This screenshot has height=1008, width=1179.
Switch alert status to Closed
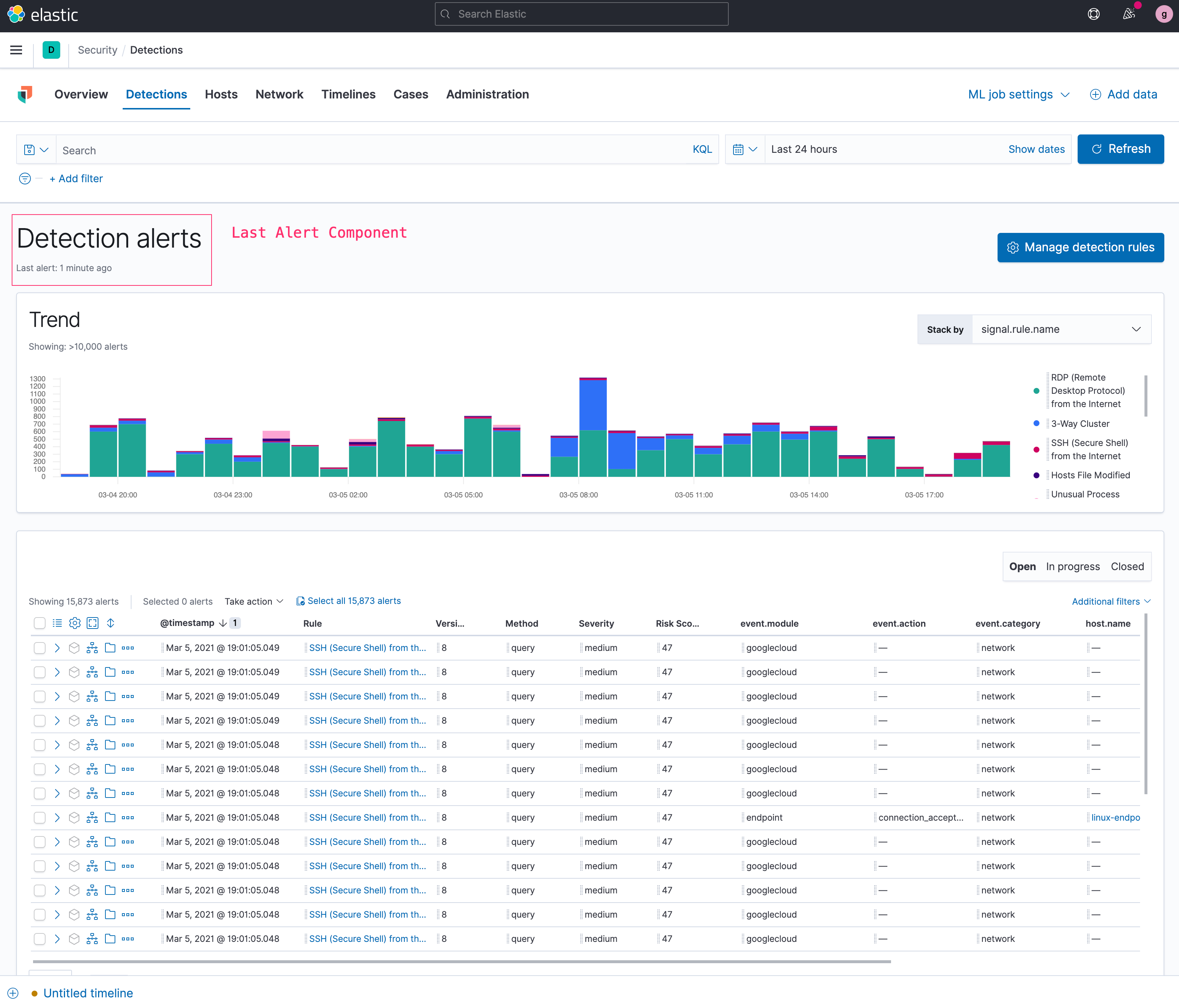(1126, 567)
